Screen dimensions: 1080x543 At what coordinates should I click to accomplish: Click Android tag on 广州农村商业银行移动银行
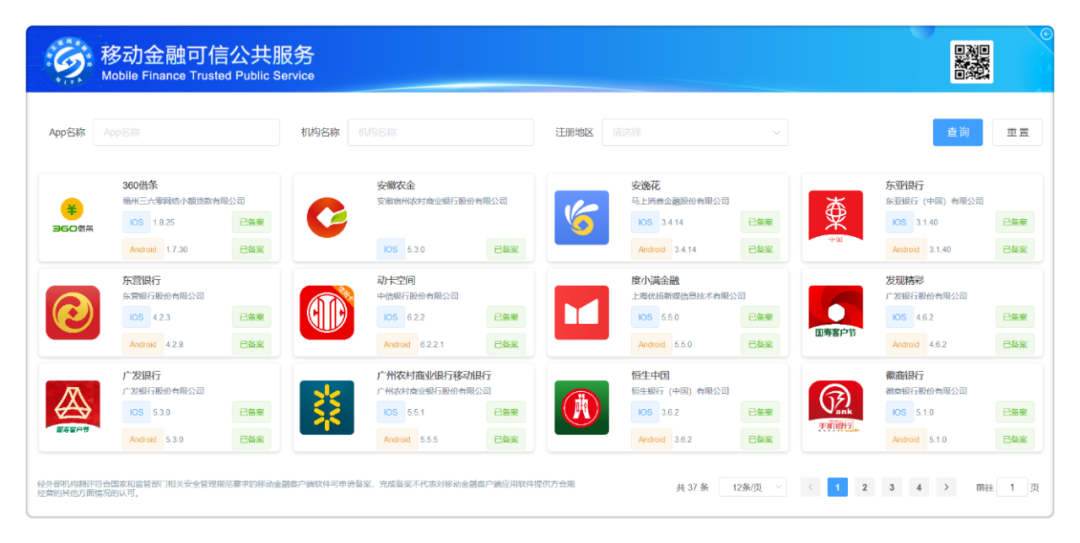coord(397,440)
